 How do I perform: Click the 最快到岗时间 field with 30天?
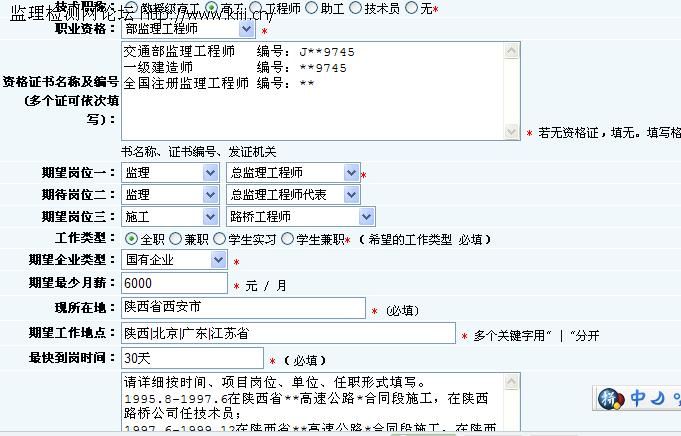191,358
